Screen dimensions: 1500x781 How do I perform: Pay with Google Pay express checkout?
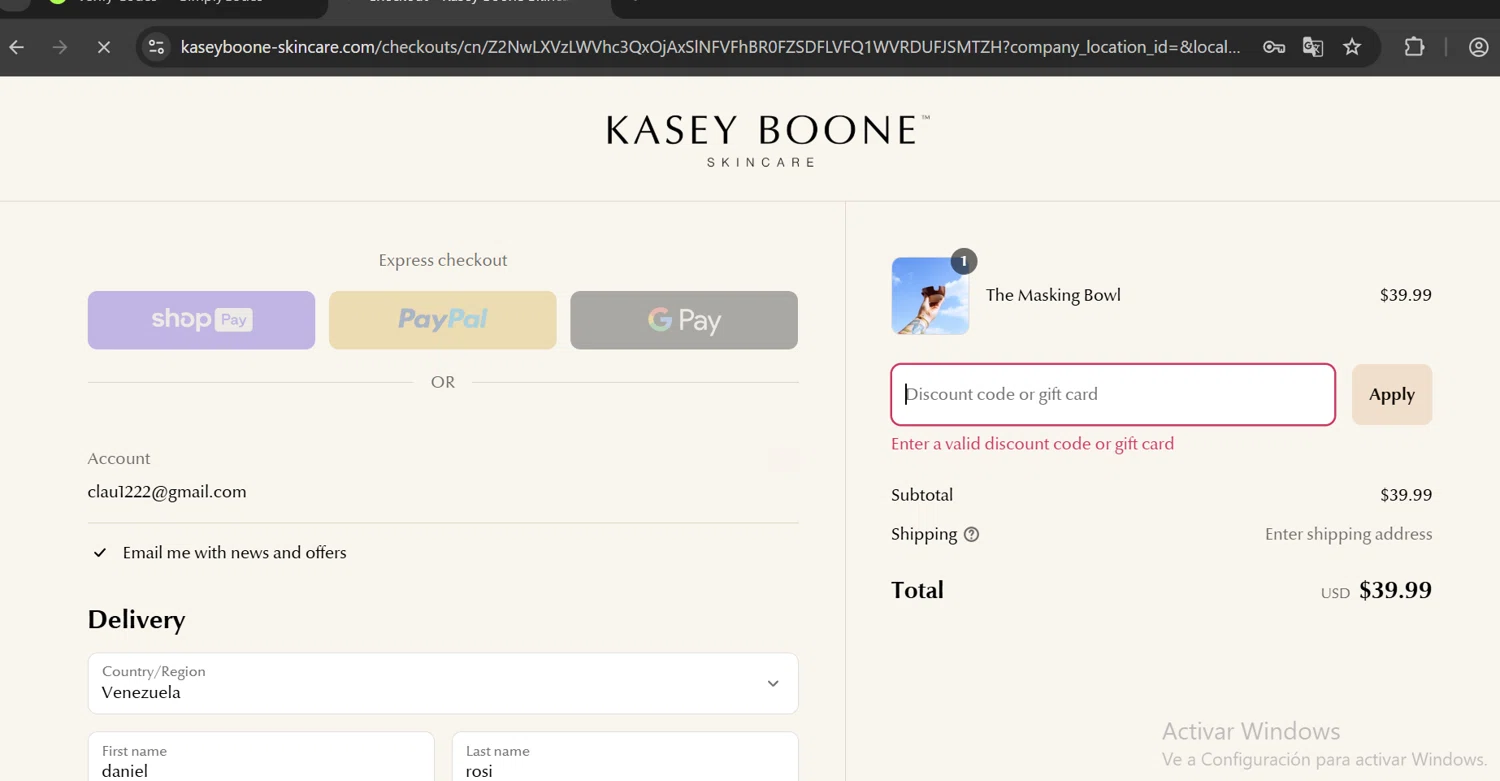pyautogui.click(x=684, y=320)
